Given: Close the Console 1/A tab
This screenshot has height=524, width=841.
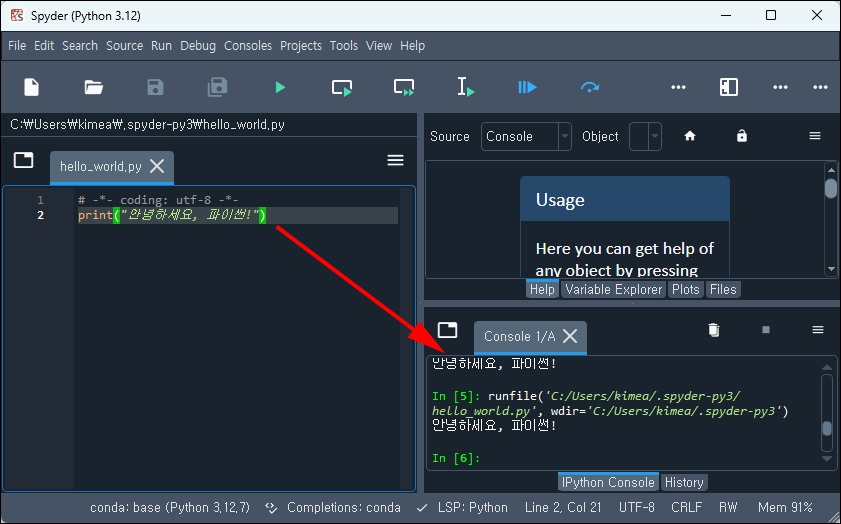Looking at the screenshot, I should coord(570,336).
